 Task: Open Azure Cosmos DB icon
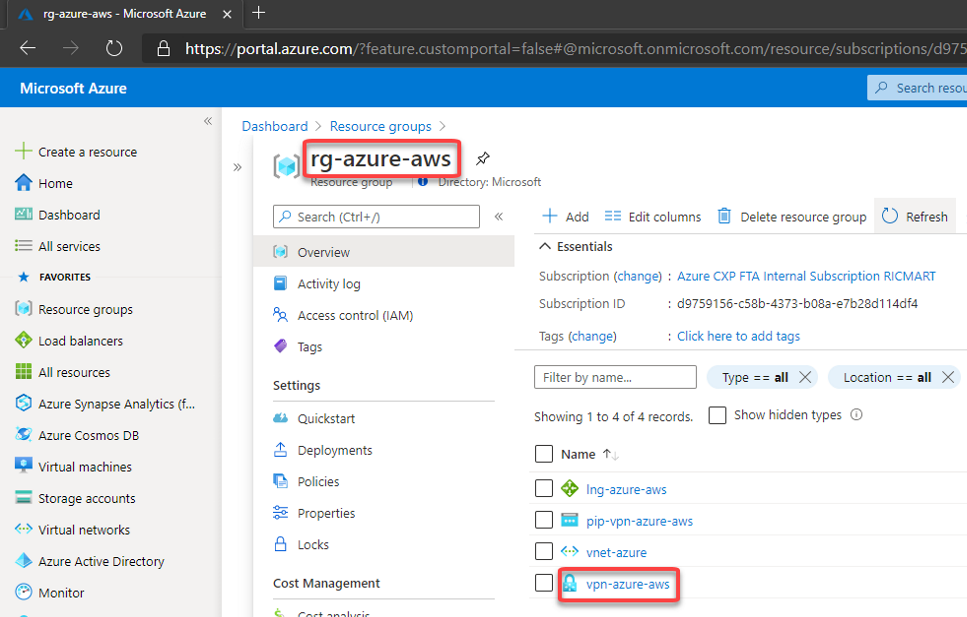tap(23, 434)
